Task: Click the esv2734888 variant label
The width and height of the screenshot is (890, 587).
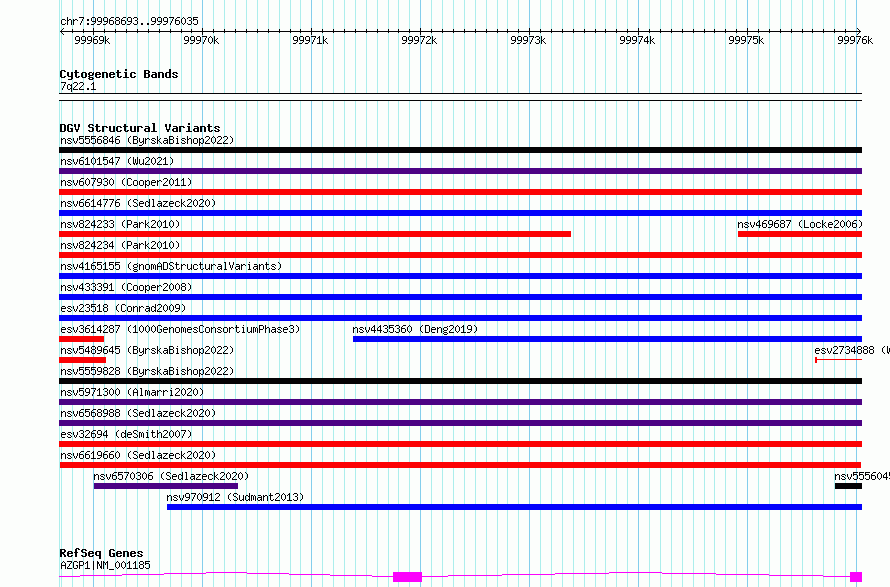Action: [x=851, y=350]
